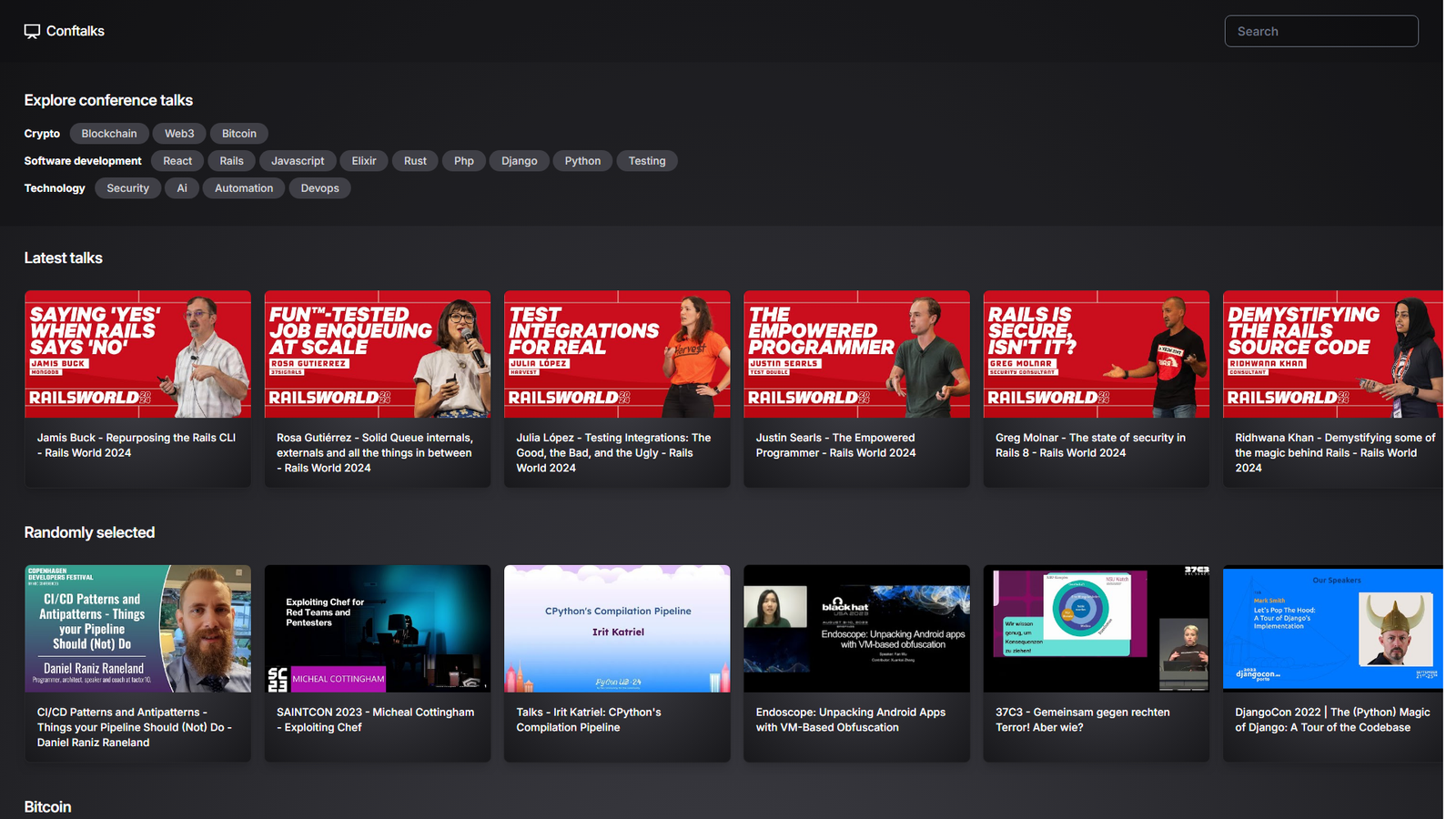Click the 'Randomly selected' heading
This screenshot has height=819, width=1456.
pyautogui.click(x=89, y=533)
